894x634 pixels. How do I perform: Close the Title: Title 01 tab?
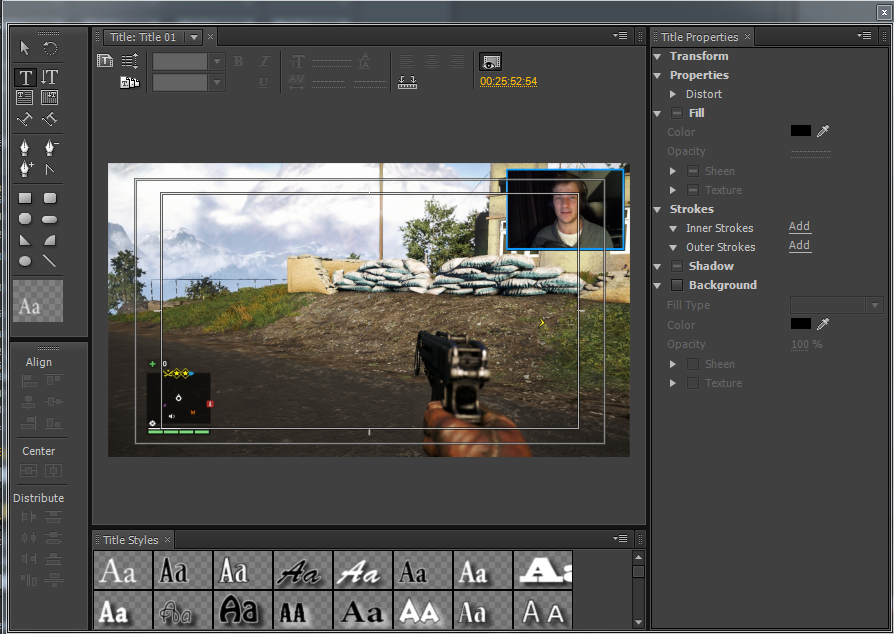[210, 36]
